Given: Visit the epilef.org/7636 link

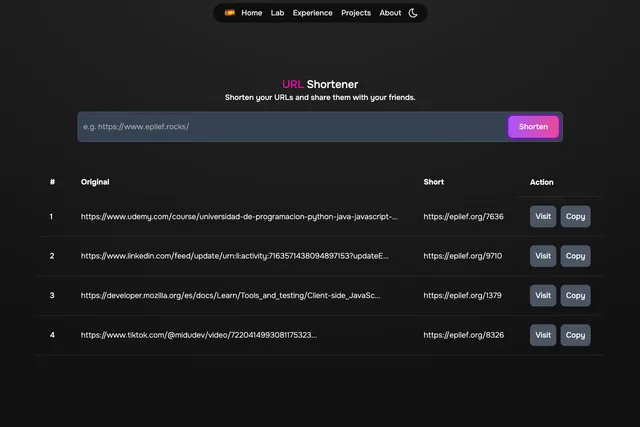Looking at the screenshot, I should point(543,216).
